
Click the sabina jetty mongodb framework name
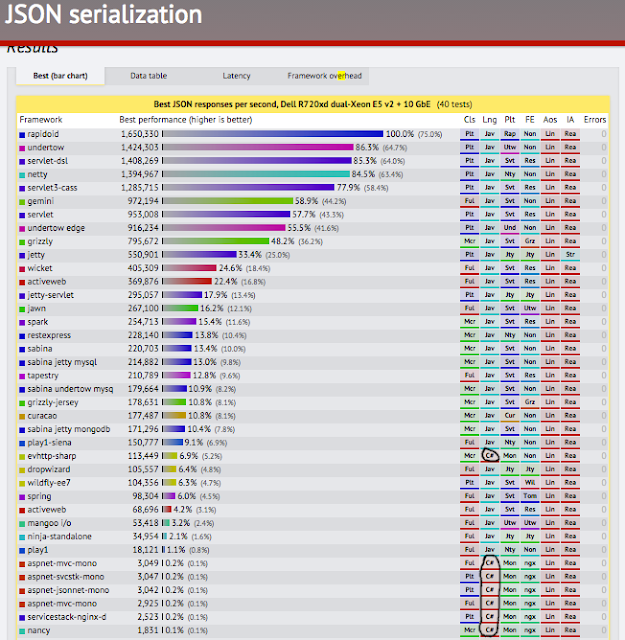pos(69,429)
